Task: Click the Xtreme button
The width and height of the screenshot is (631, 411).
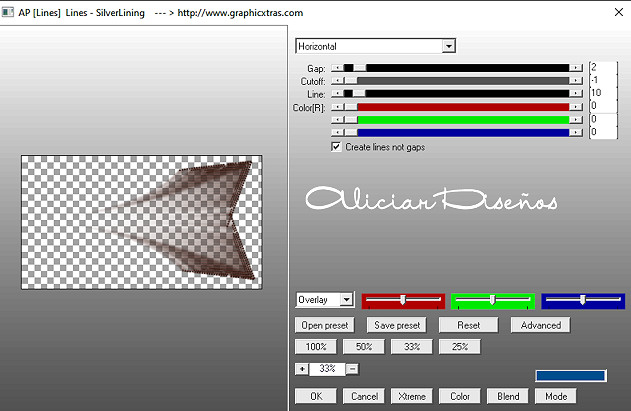Action: (410, 396)
